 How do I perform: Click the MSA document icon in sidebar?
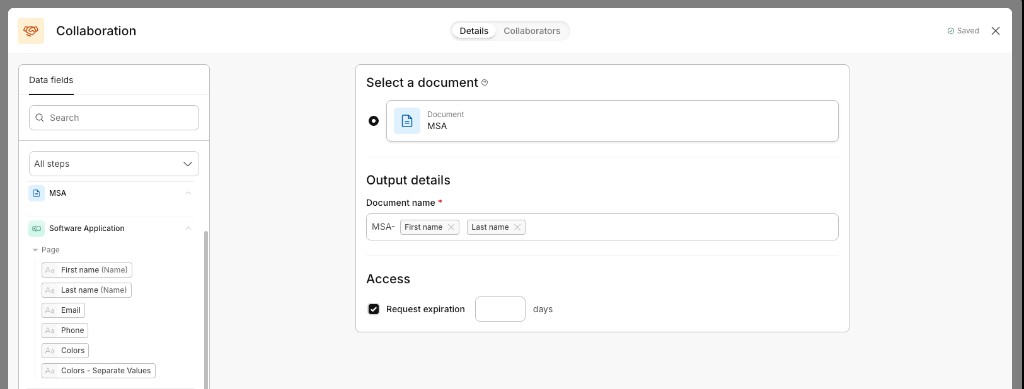(x=37, y=193)
